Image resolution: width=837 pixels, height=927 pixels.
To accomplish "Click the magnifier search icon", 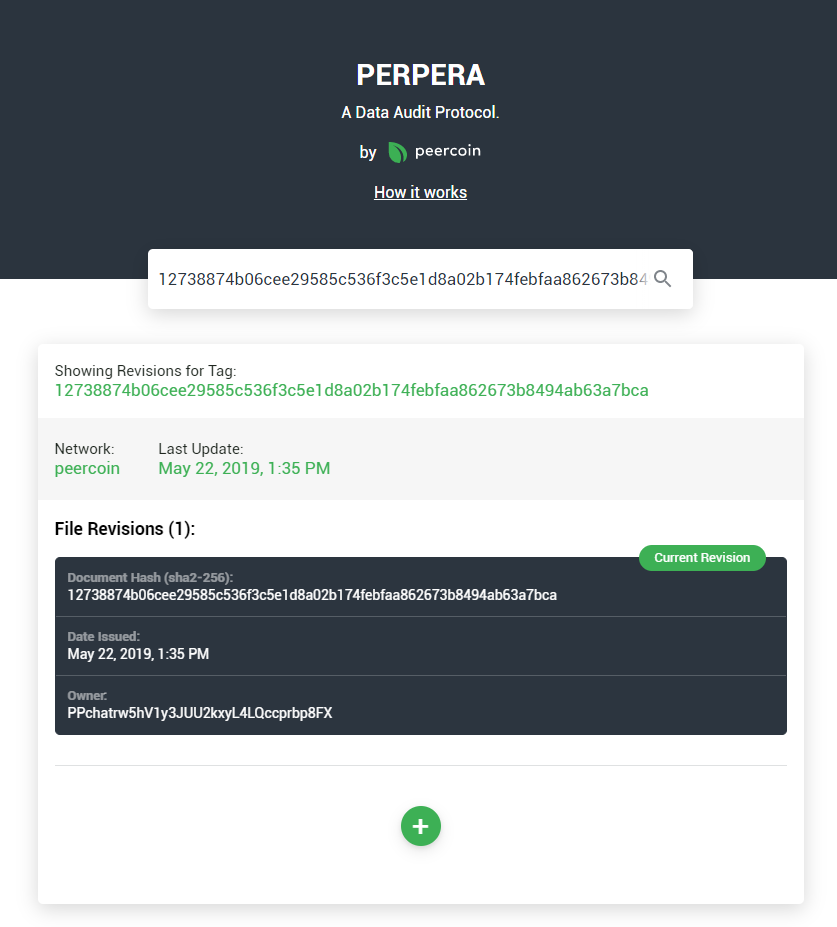I will [x=662, y=279].
